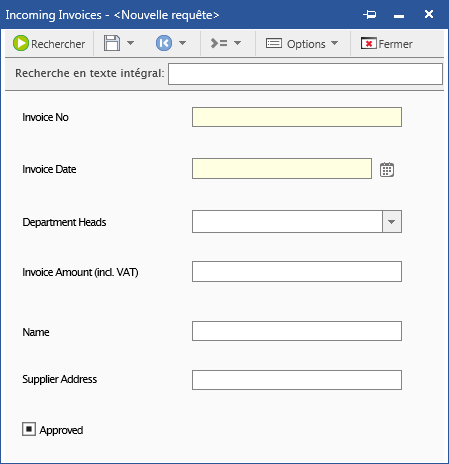Expand the comparison operator dropdown arrow
449x464 pixels.
coord(237,43)
